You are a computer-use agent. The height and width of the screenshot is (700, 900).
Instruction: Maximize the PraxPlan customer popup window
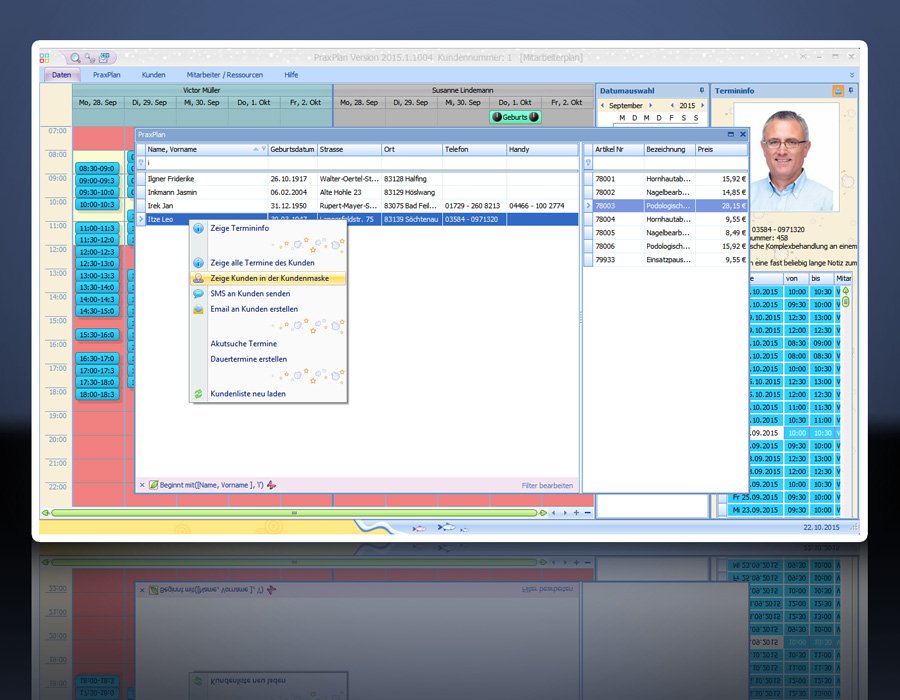pyautogui.click(x=731, y=134)
